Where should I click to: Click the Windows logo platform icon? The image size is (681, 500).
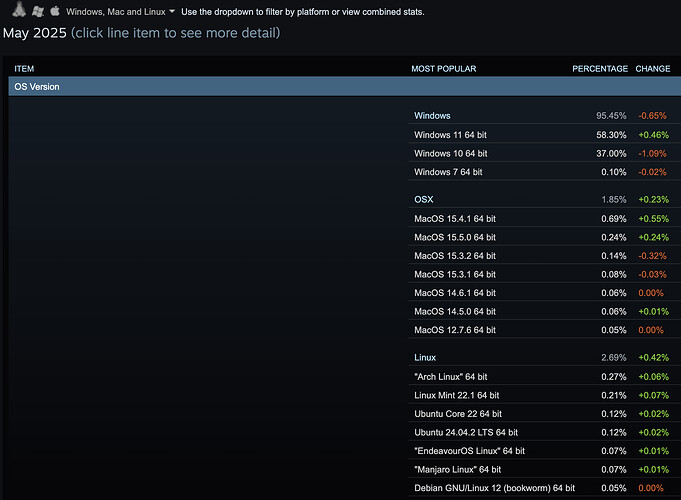click(38, 11)
